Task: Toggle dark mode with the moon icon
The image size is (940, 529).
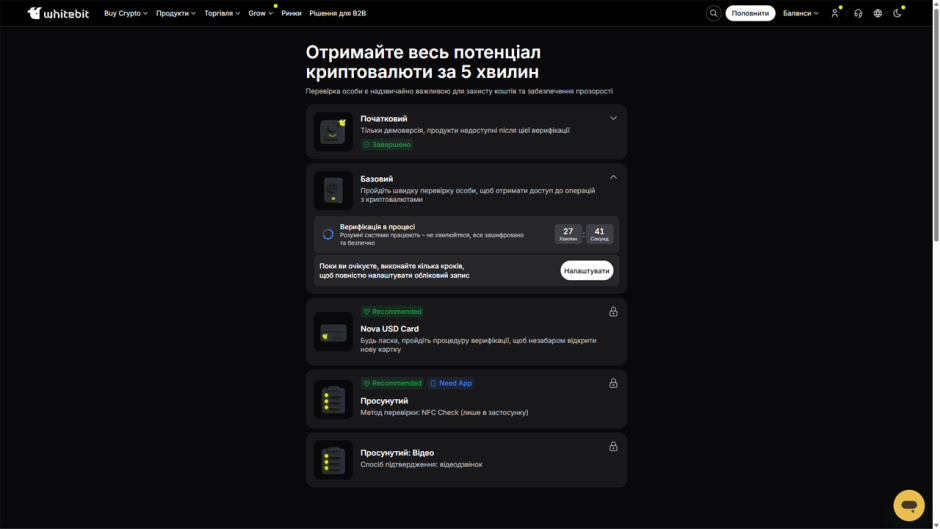Action: click(897, 13)
